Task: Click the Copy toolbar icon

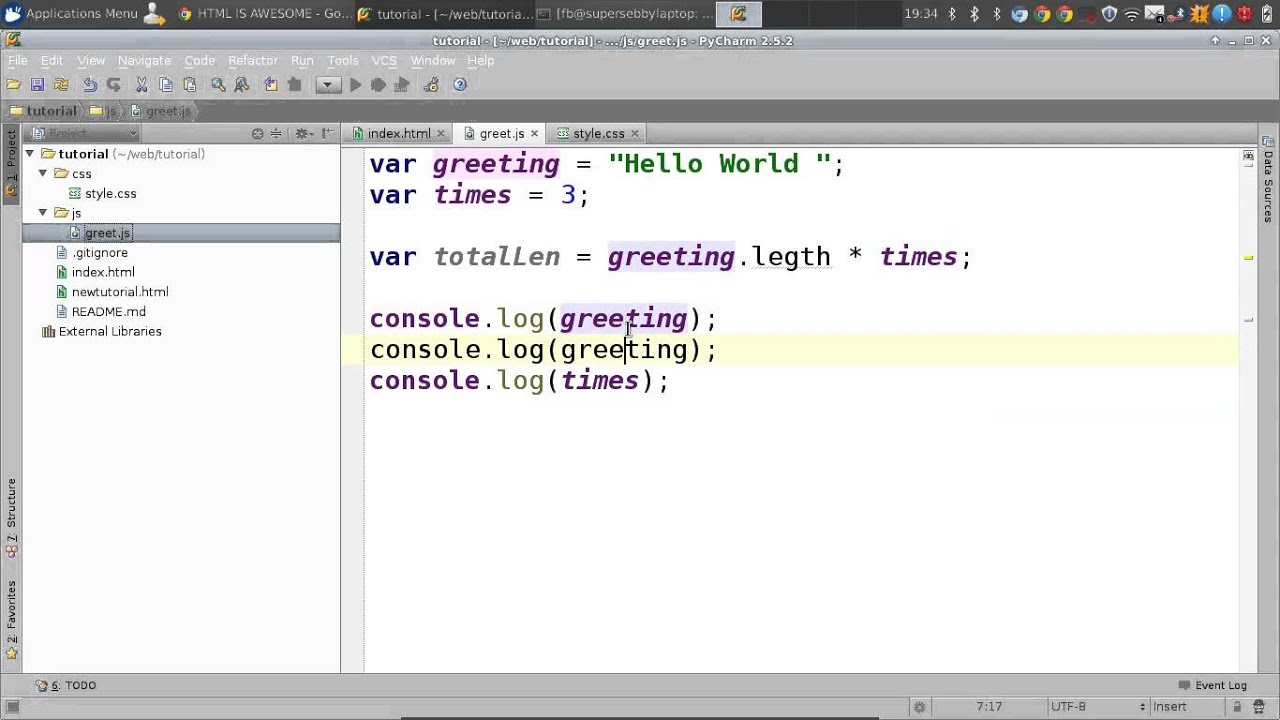Action: pos(165,85)
